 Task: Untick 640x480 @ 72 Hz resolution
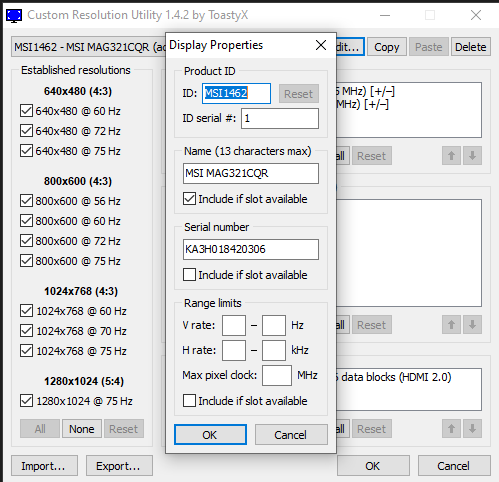pyautogui.click(x=26, y=131)
